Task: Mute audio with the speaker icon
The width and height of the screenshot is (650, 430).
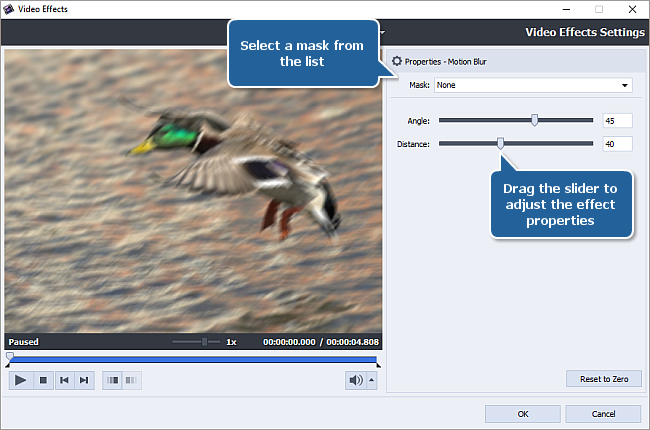Action: (356, 380)
